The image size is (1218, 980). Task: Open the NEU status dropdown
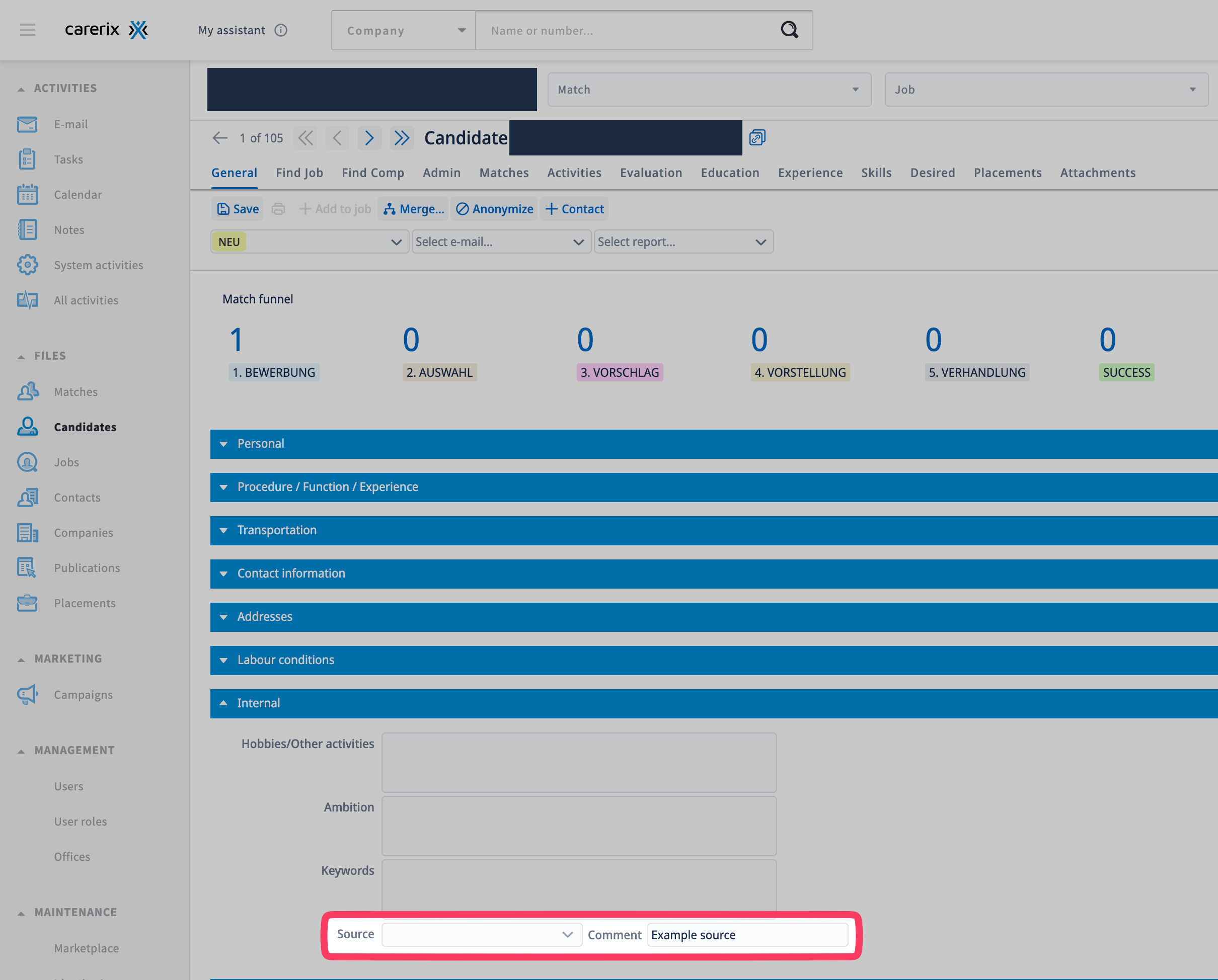[x=309, y=242]
